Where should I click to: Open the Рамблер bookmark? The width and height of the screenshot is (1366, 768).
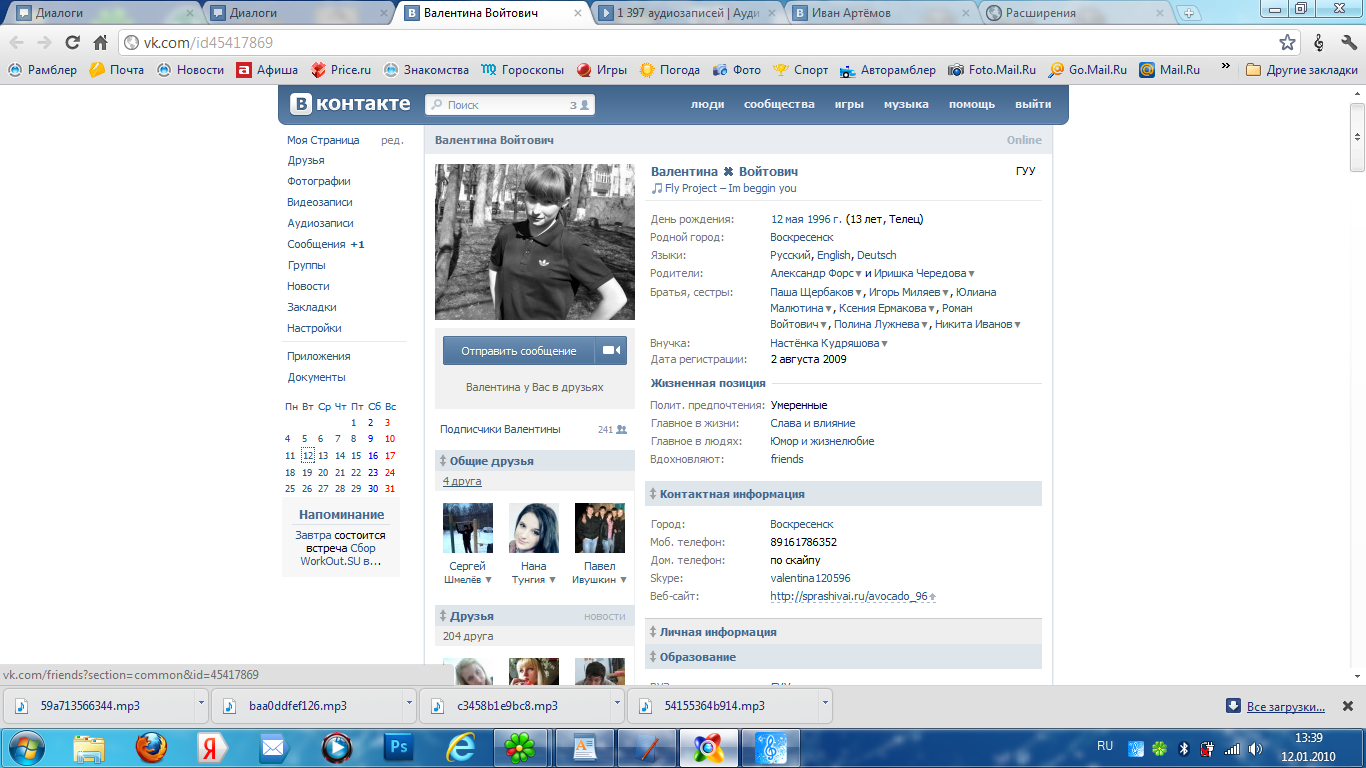coord(43,70)
